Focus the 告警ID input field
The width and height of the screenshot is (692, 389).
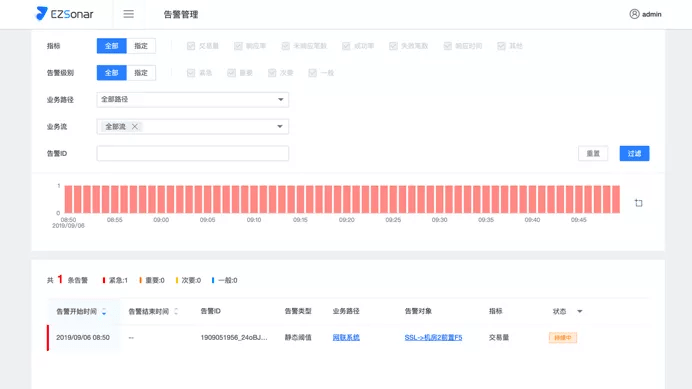[192, 154]
